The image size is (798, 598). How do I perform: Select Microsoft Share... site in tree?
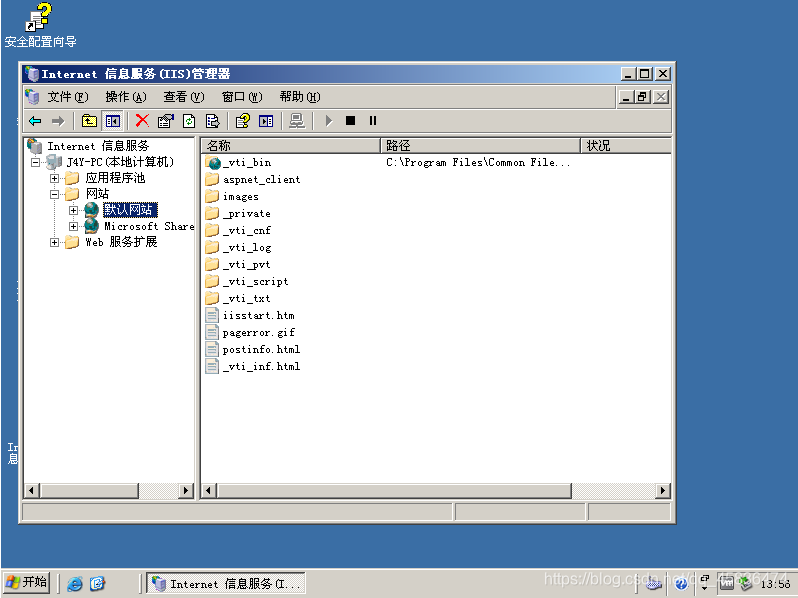click(x=149, y=226)
